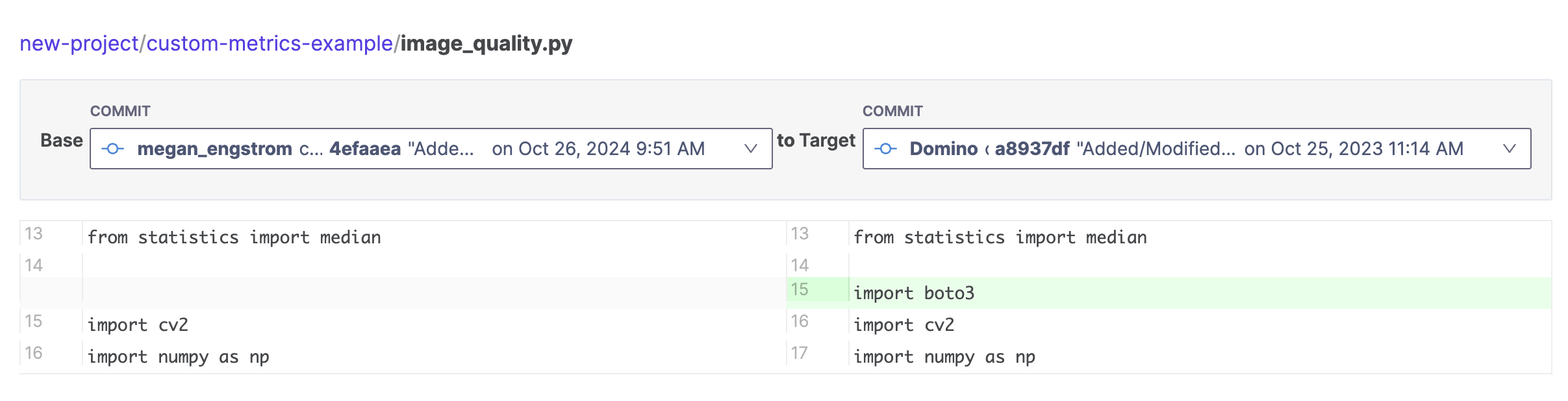
Task: Click the commit icon in Base dropdown
Action: click(x=113, y=149)
